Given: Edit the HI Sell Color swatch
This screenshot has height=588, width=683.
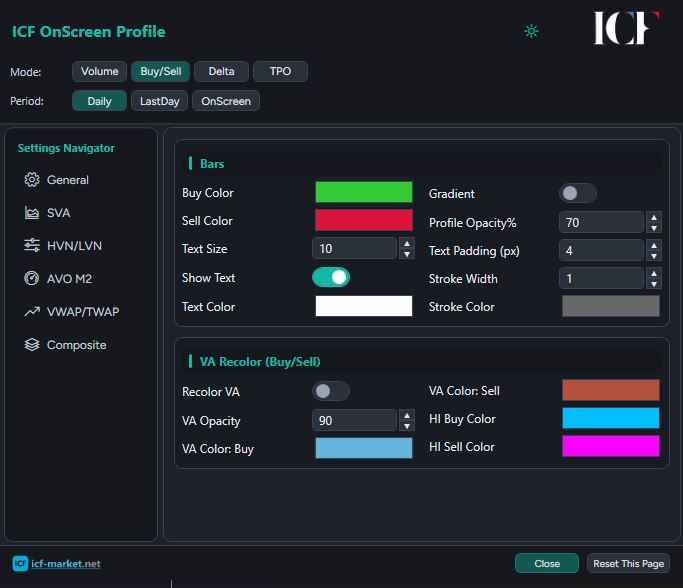Looking at the screenshot, I should coord(611,446).
